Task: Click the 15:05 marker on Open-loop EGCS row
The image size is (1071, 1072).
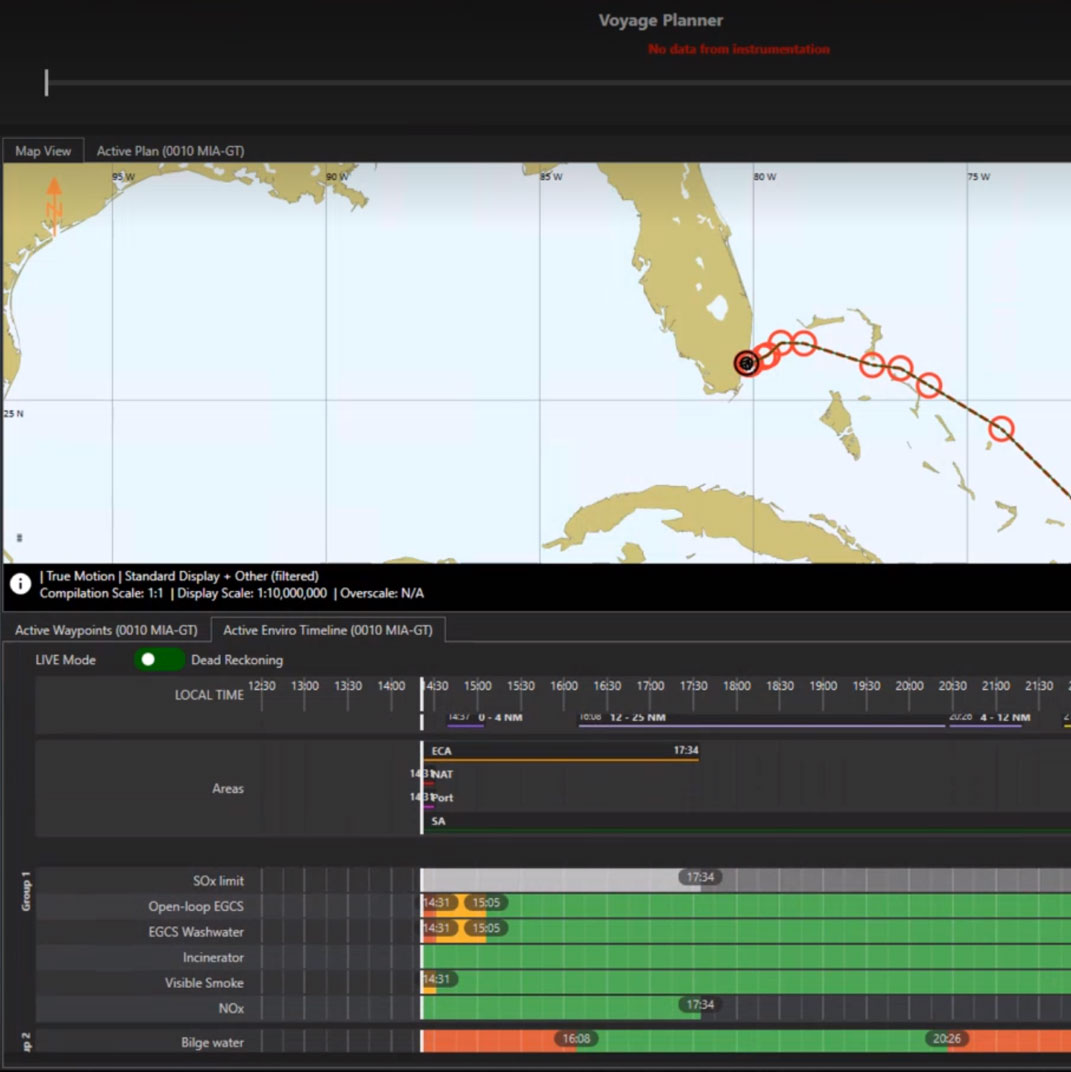Action: [486, 903]
